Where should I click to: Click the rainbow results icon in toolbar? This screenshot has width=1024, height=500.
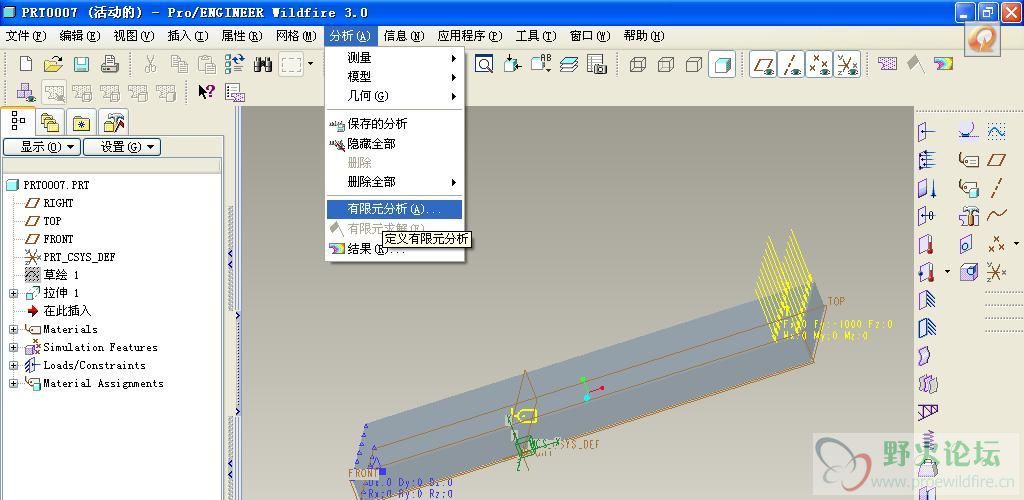(x=943, y=64)
